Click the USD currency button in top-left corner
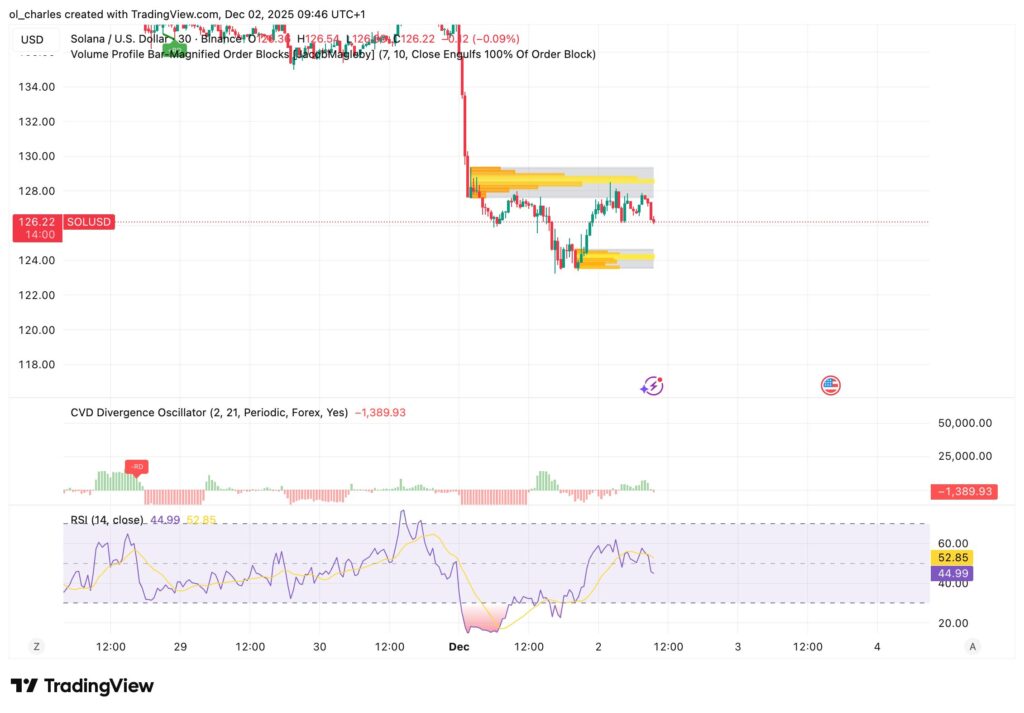Screen dimensions: 1024x713 pyautogui.click(x=30, y=38)
